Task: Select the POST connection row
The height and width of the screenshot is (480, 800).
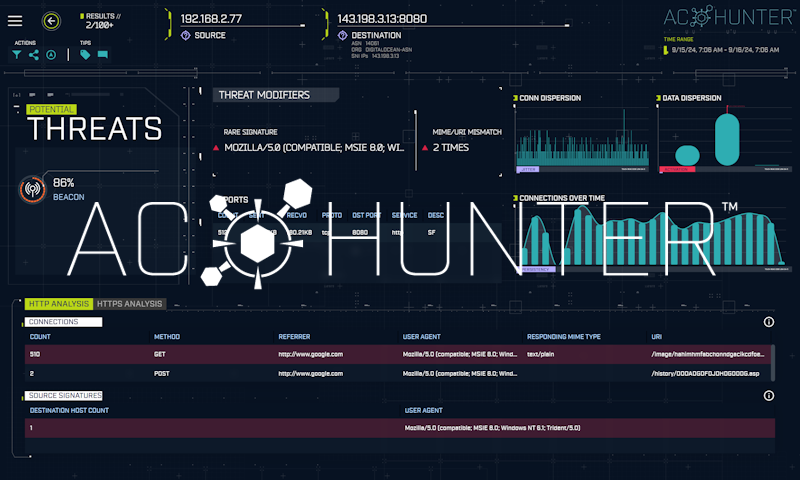Action: click(x=398, y=373)
